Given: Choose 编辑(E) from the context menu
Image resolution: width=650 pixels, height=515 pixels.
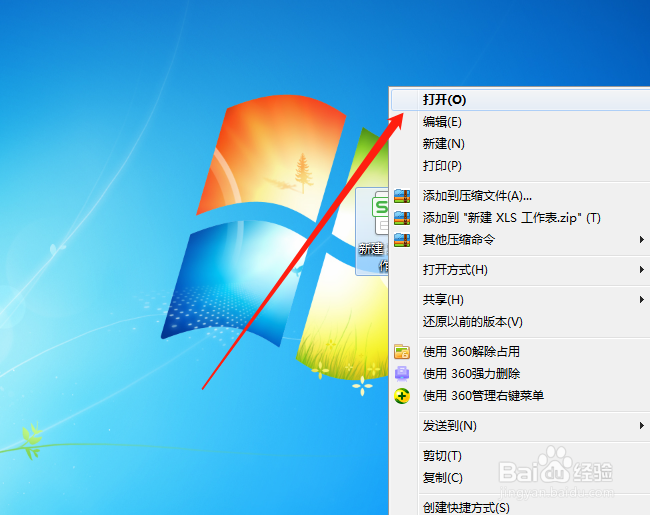Looking at the screenshot, I should (x=521, y=122).
